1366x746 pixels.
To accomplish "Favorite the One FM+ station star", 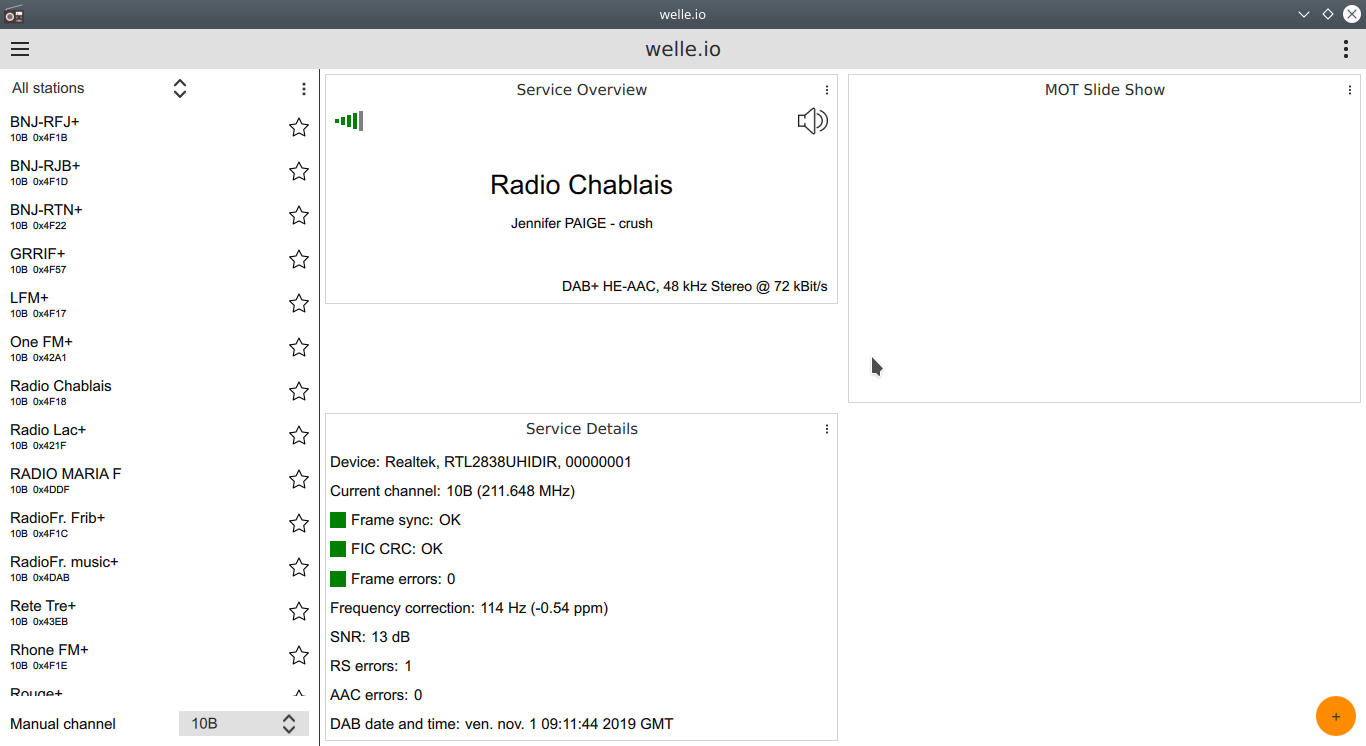I will (x=299, y=347).
